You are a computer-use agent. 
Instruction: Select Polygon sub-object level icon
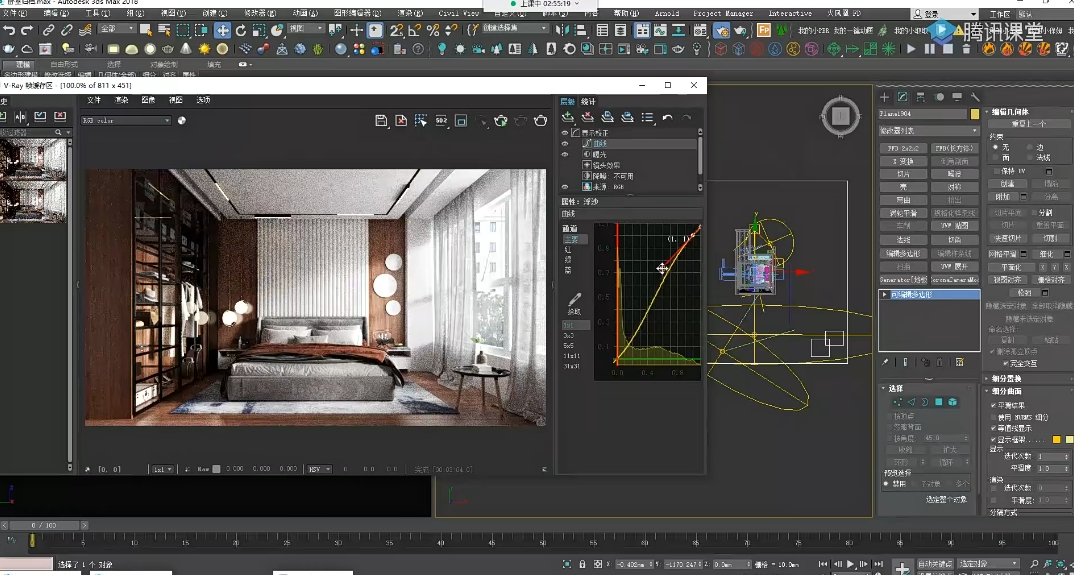939,402
